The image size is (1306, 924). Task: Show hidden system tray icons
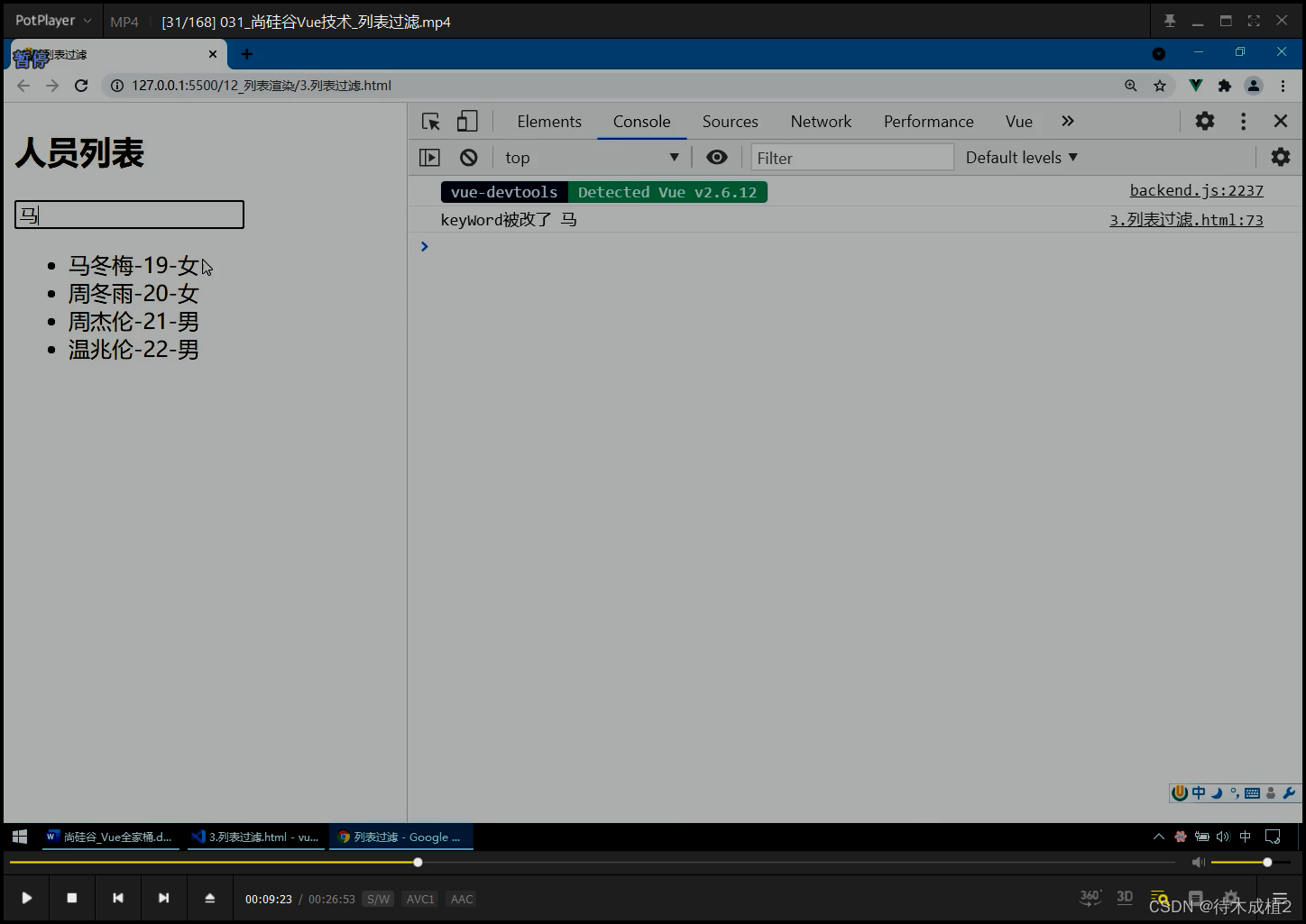pos(1159,837)
